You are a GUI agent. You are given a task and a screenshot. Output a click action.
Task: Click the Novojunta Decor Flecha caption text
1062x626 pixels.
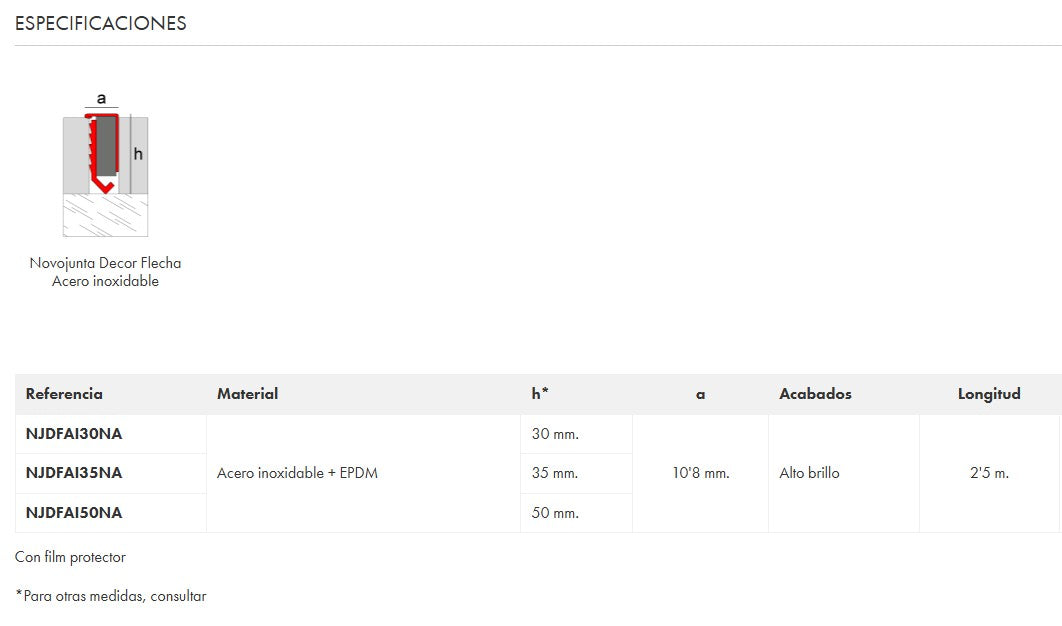pos(105,272)
